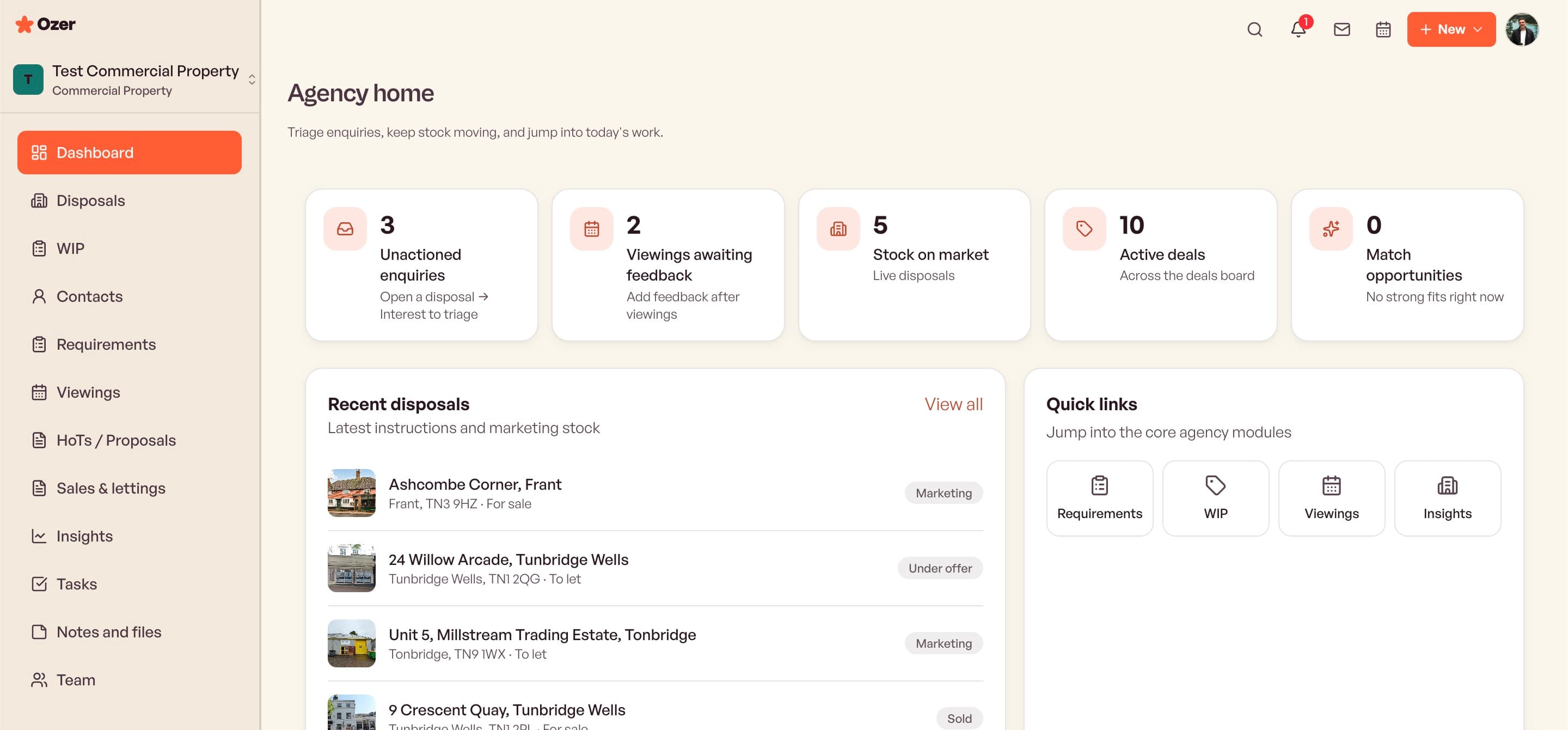Screen dimensions: 1568x730
Task: Expand the Test Commercial Property workspace switcher
Action: pos(252,80)
